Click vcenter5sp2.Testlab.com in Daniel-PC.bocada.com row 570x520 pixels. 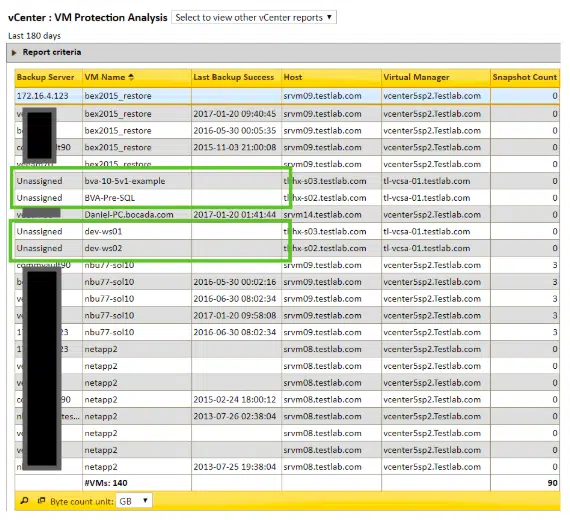[x=432, y=215]
